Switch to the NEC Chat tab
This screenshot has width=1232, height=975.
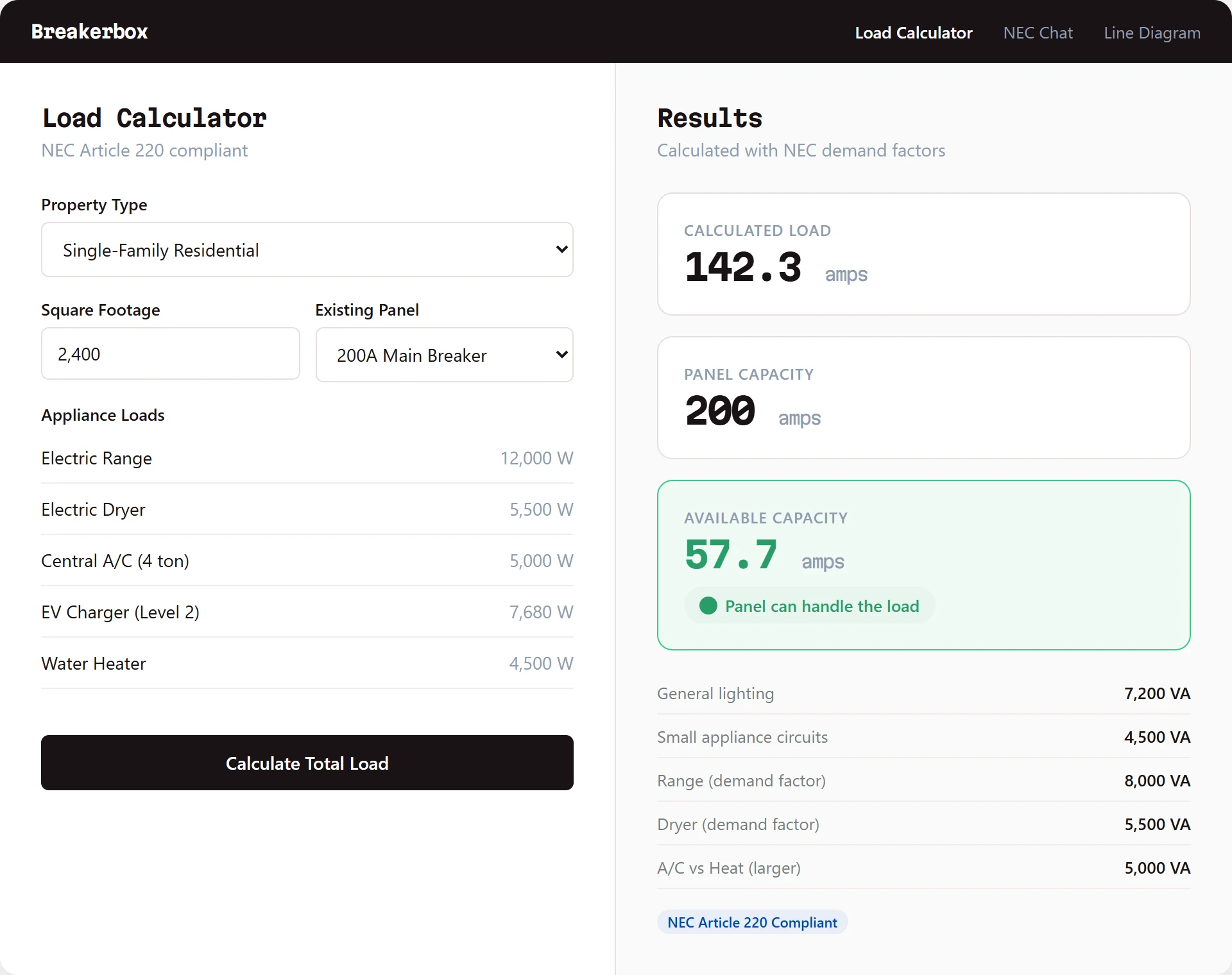point(1038,33)
